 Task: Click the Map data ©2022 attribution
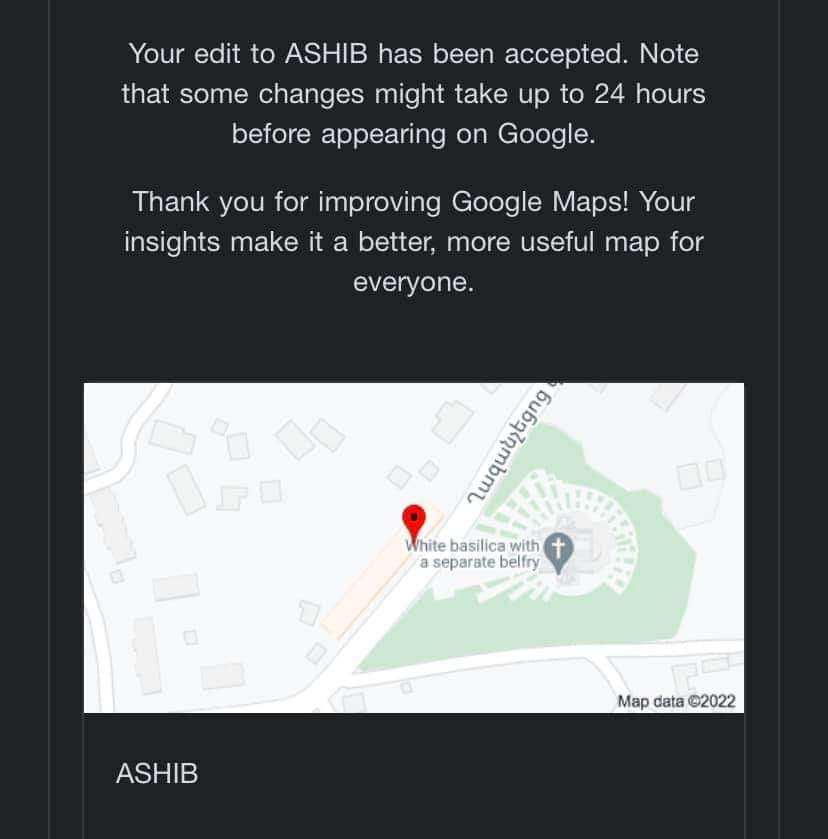click(x=676, y=701)
